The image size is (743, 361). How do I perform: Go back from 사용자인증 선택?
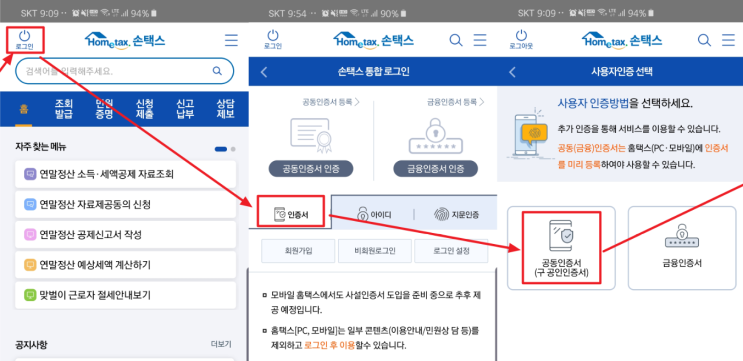tap(513, 72)
